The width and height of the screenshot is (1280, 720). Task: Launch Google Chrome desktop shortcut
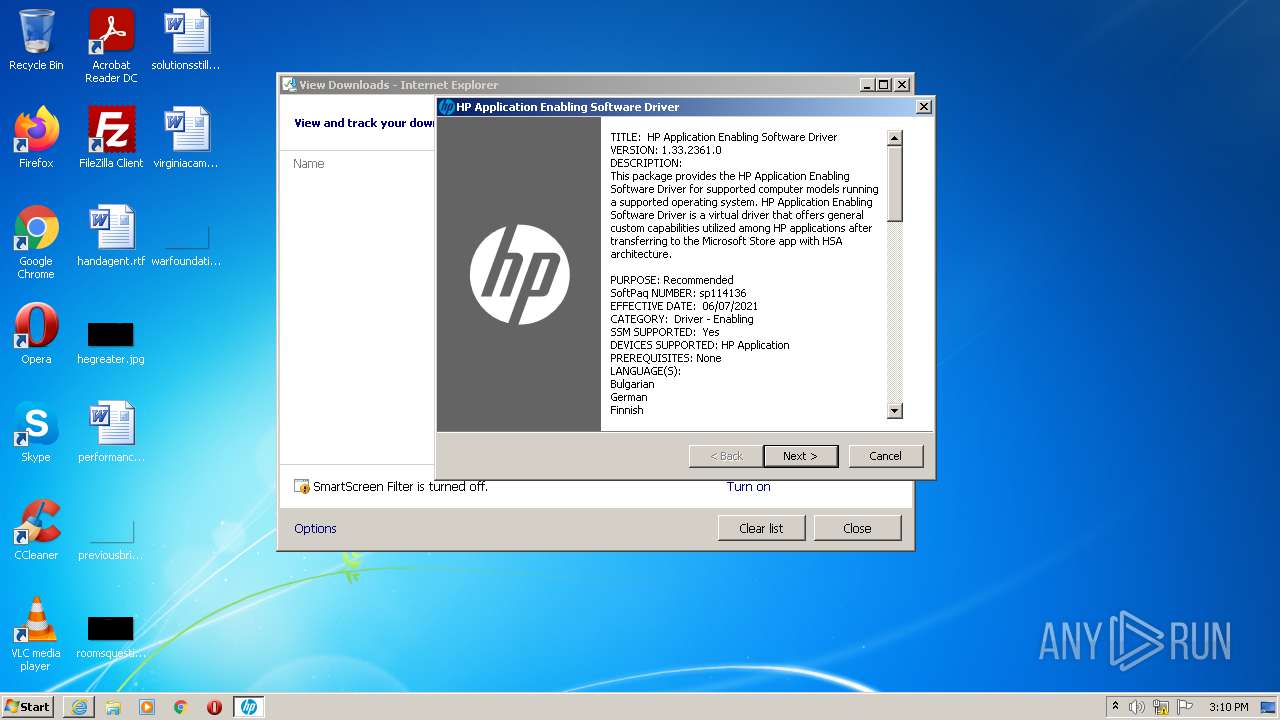point(36,242)
